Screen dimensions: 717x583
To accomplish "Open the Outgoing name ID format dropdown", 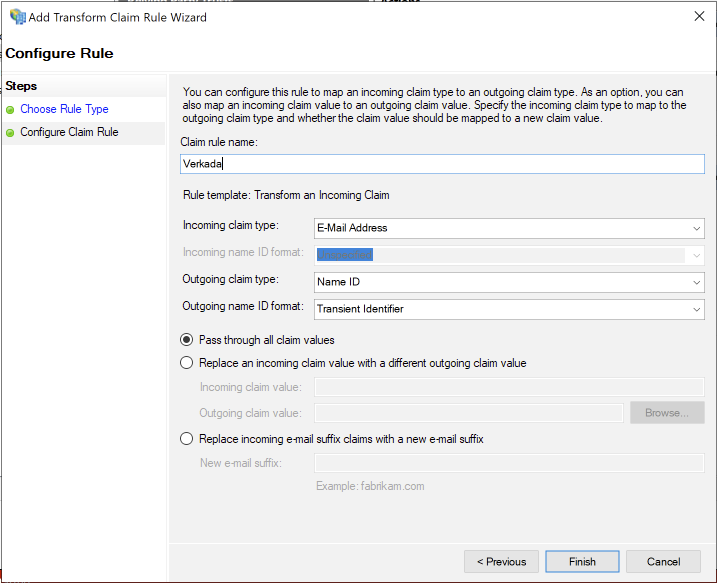I will [x=509, y=310].
